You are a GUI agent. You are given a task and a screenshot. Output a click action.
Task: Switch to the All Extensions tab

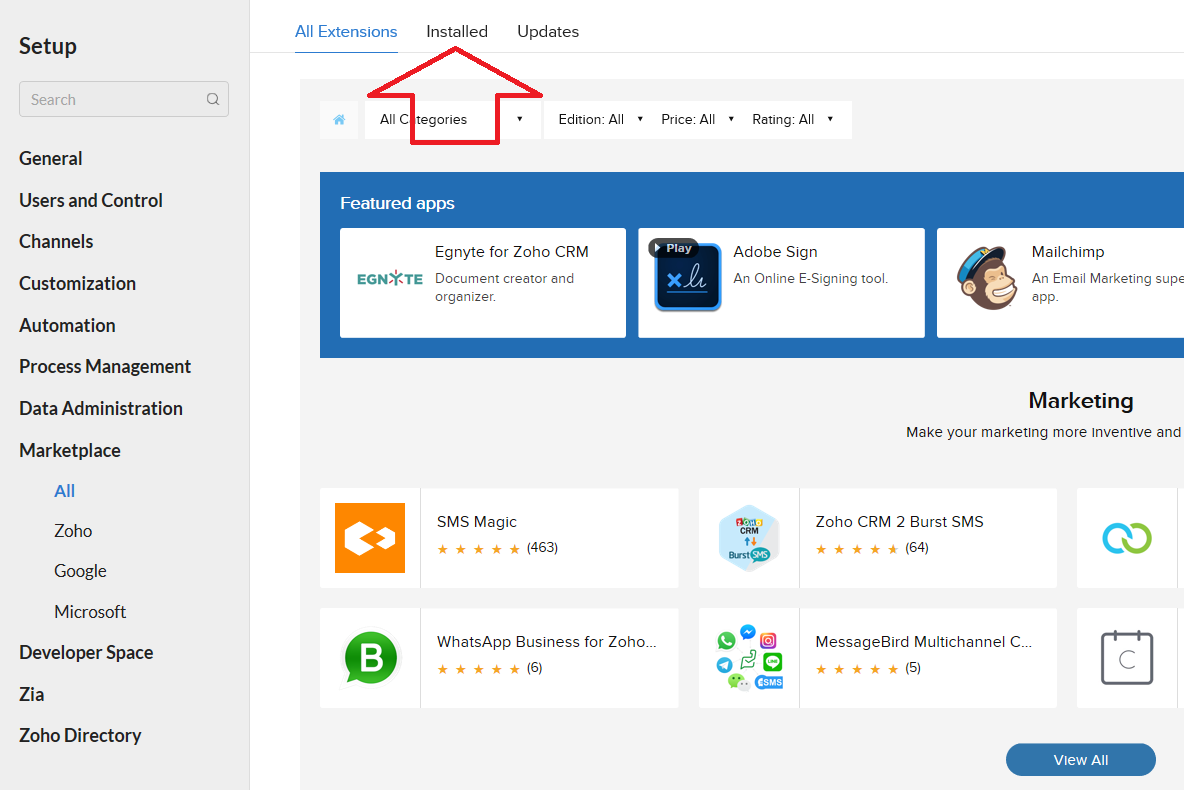346,32
